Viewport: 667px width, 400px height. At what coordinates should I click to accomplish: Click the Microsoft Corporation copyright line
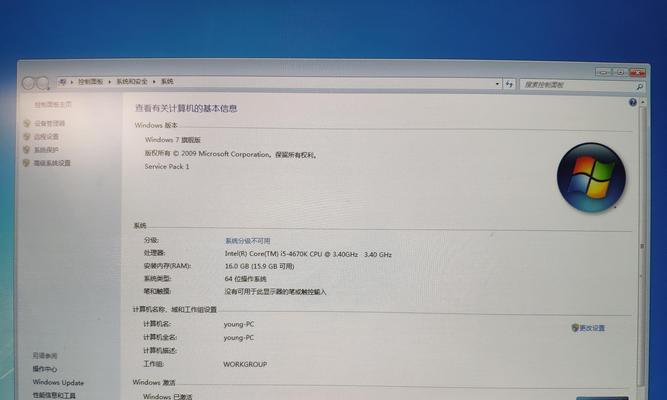click(231, 154)
